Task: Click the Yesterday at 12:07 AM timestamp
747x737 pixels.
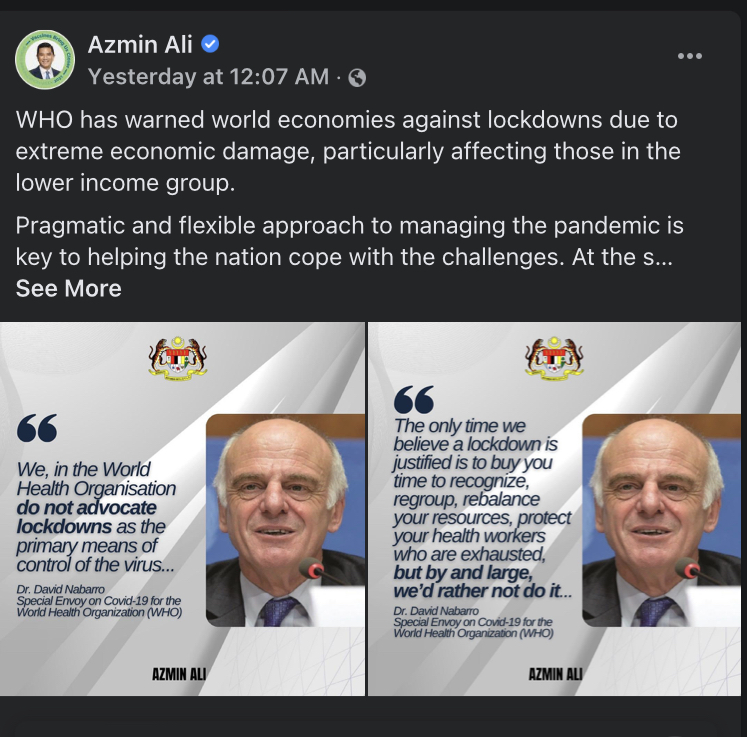Action: 208,76
